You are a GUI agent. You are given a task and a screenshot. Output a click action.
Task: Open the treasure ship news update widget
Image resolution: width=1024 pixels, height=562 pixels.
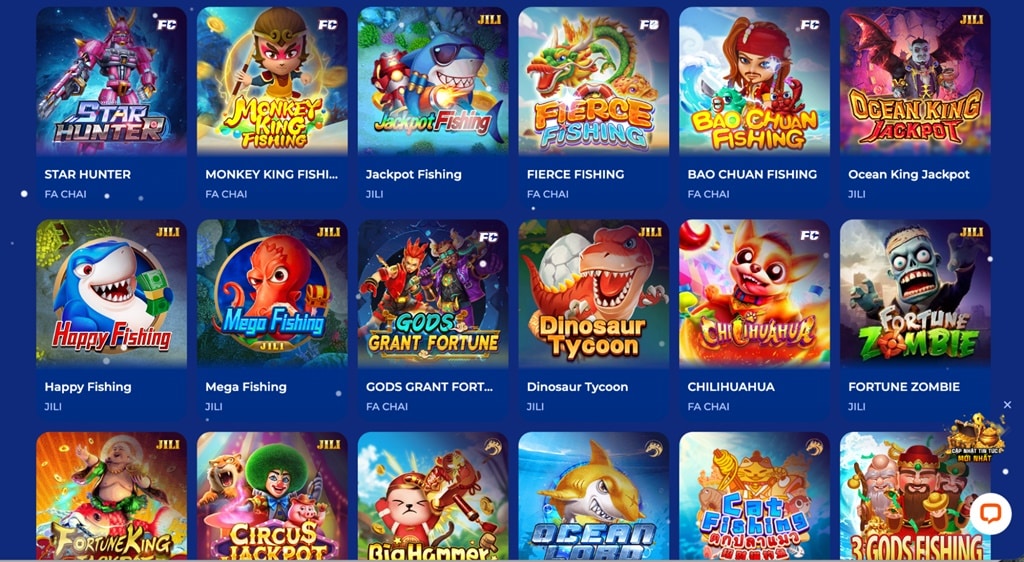coord(976,439)
